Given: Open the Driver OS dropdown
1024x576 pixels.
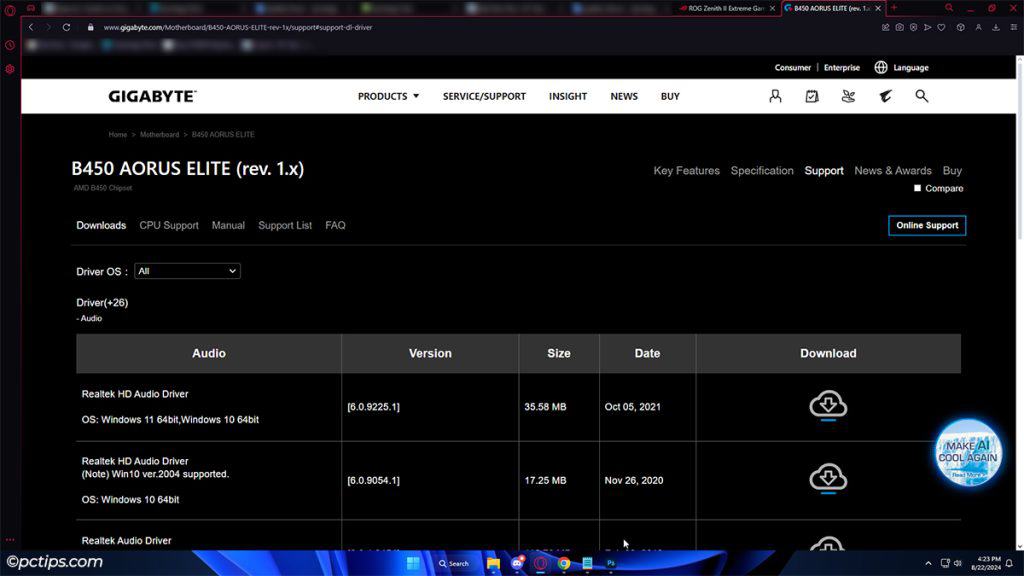Looking at the screenshot, I should (187, 271).
